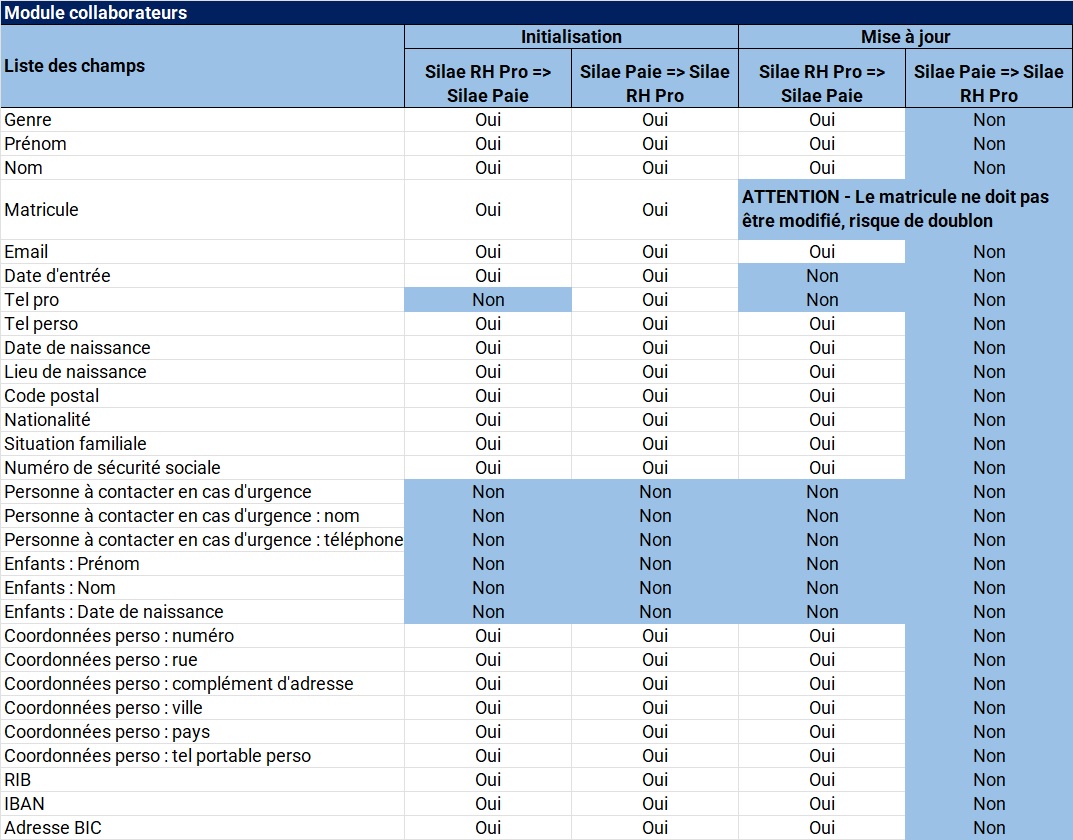The height and width of the screenshot is (840, 1073).
Task: Click the first 'Oui' cell in the RIB row
Action: (488, 780)
